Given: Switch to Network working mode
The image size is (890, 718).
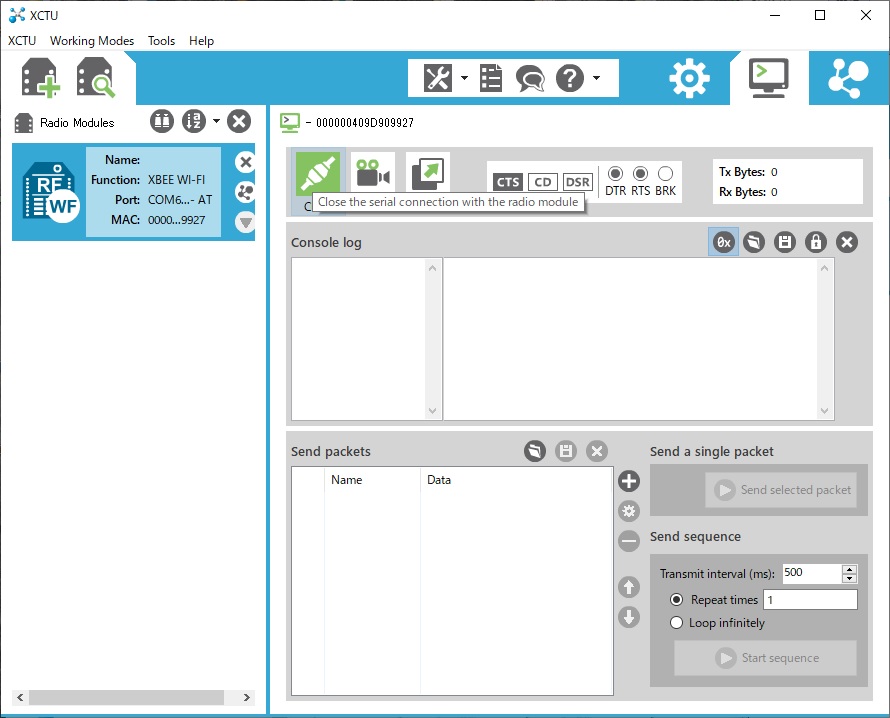Looking at the screenshot, I should [x=848, y=78].
